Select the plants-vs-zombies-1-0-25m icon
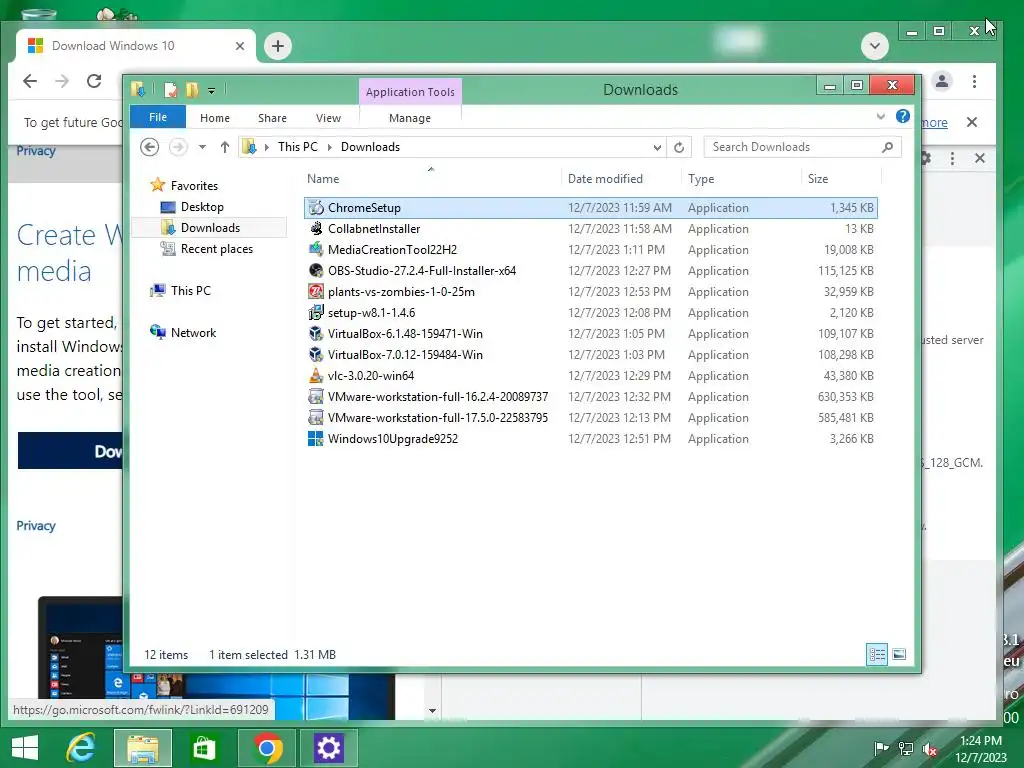The width and height of the screenshot is (1024, 768). click(316, 291)
